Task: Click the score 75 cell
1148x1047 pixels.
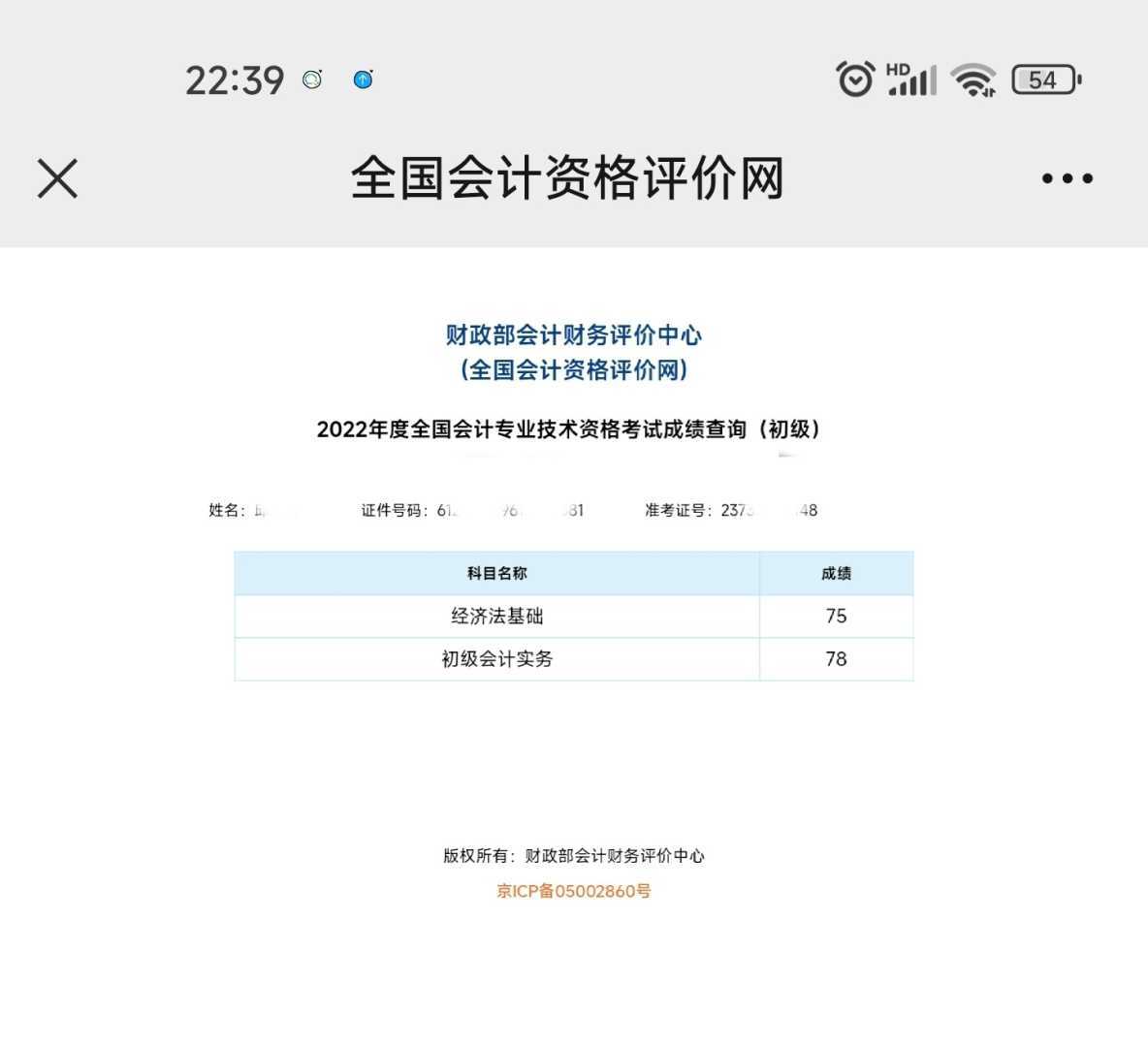Action: [x=836, y=616]
